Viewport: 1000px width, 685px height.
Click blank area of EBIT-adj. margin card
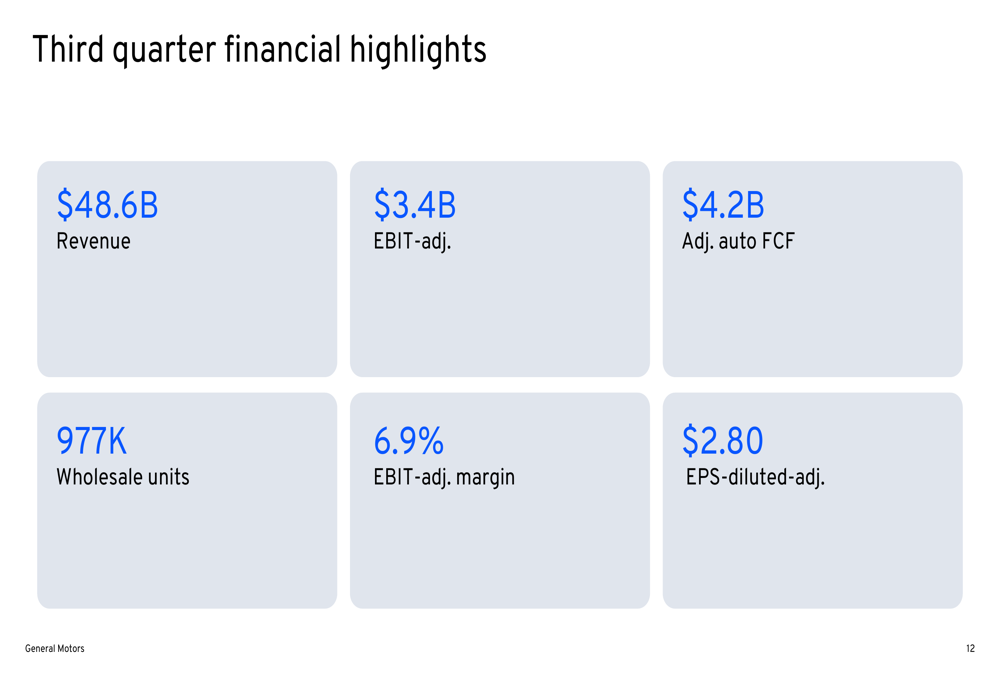(x=499, y=555)
